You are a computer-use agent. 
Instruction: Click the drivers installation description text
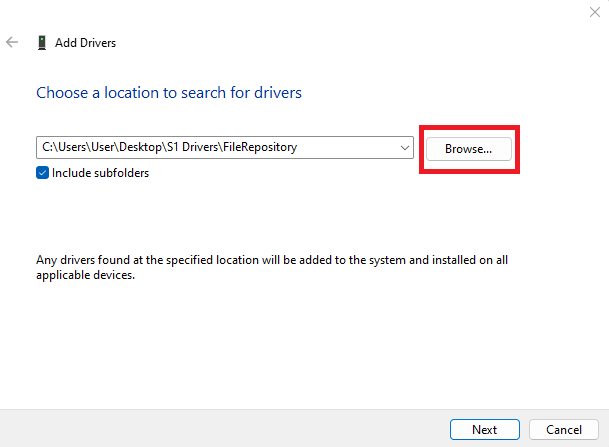(272, 267)
